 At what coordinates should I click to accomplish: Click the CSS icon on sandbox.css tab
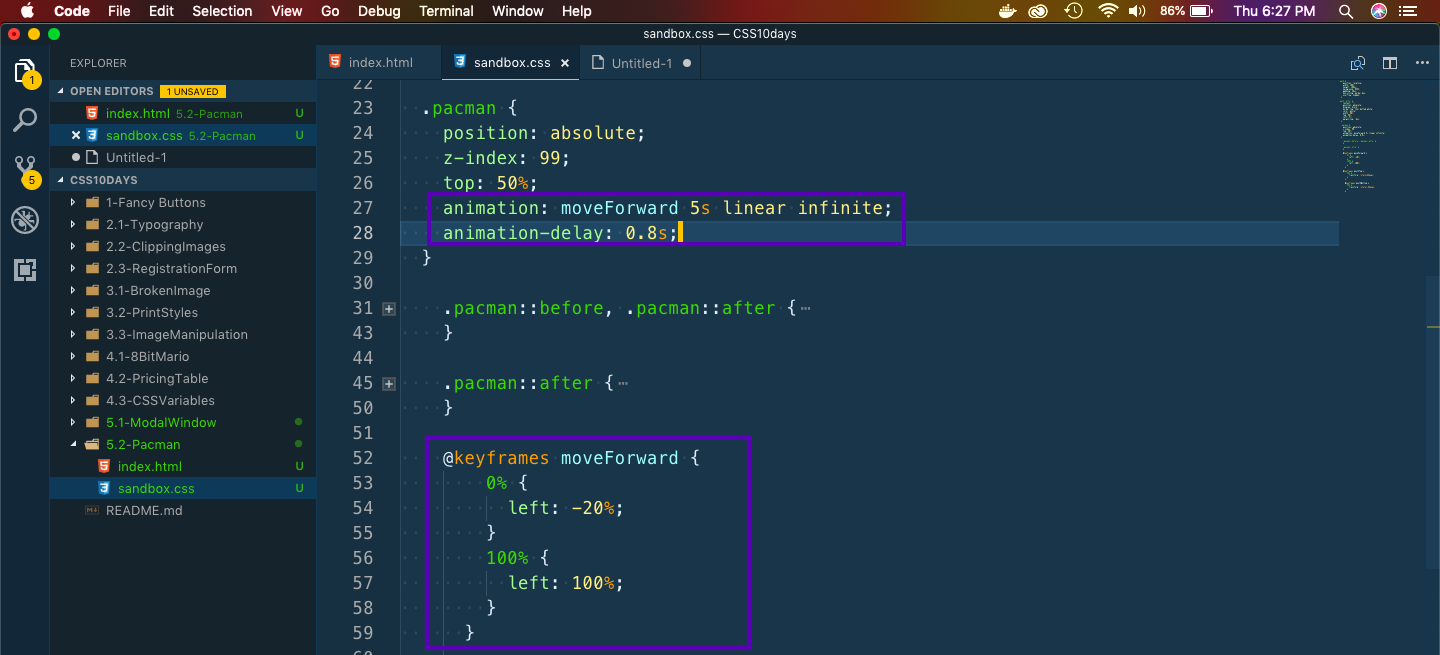(x=460, y=62)
